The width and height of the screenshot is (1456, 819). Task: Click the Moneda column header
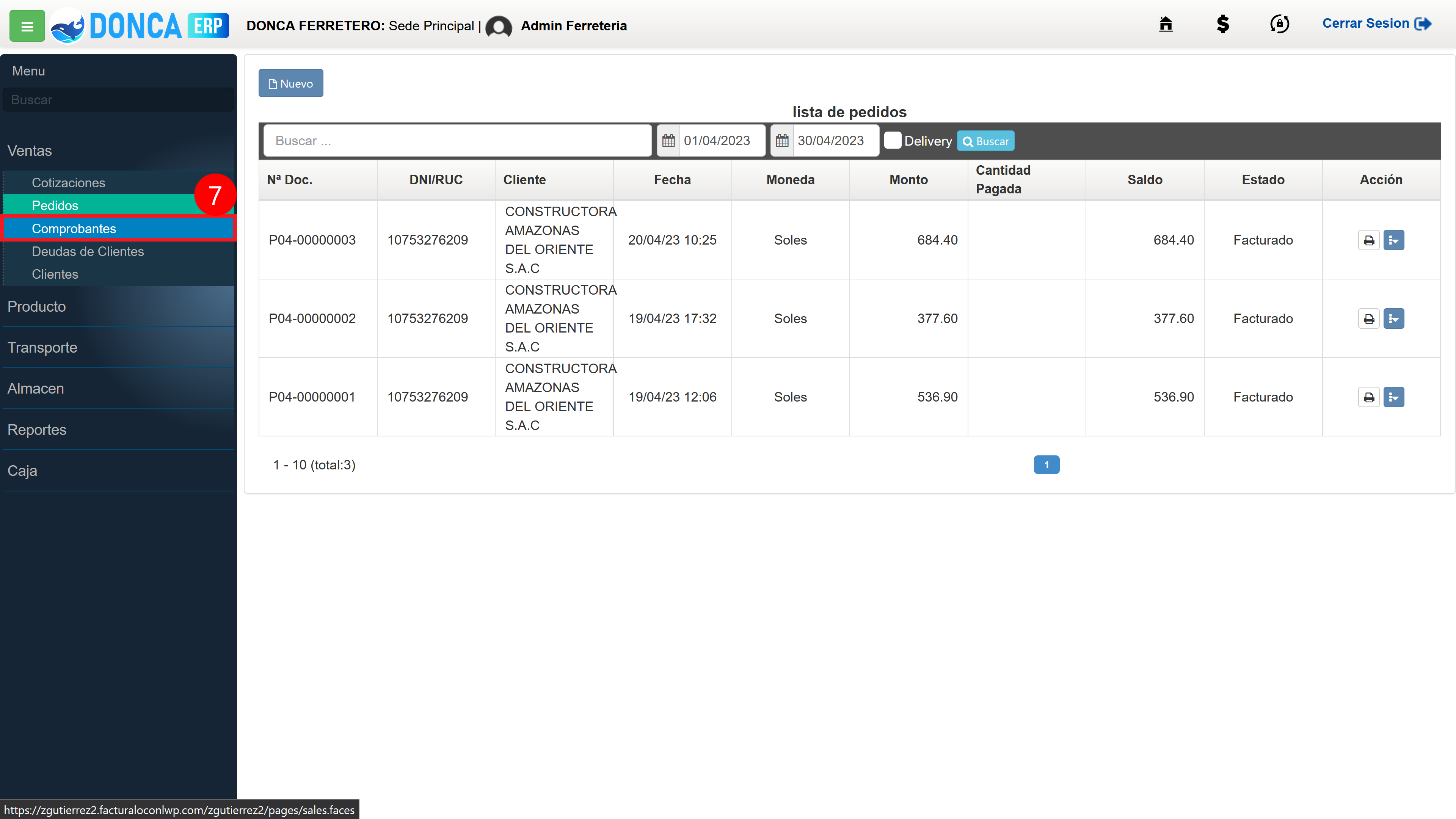point(790,180)
